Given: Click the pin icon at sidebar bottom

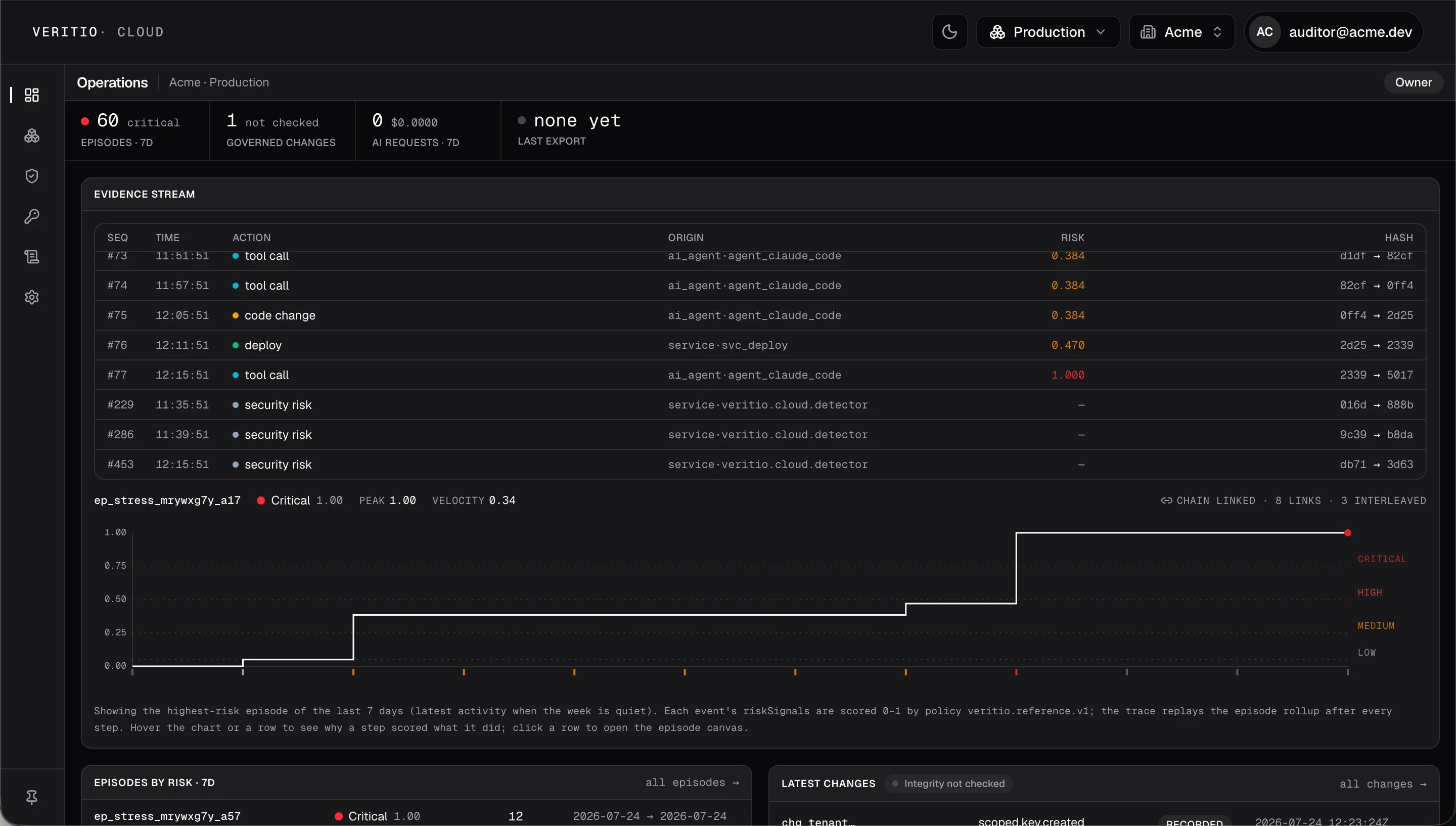Looking at the screenshot, I should (32, 798).
